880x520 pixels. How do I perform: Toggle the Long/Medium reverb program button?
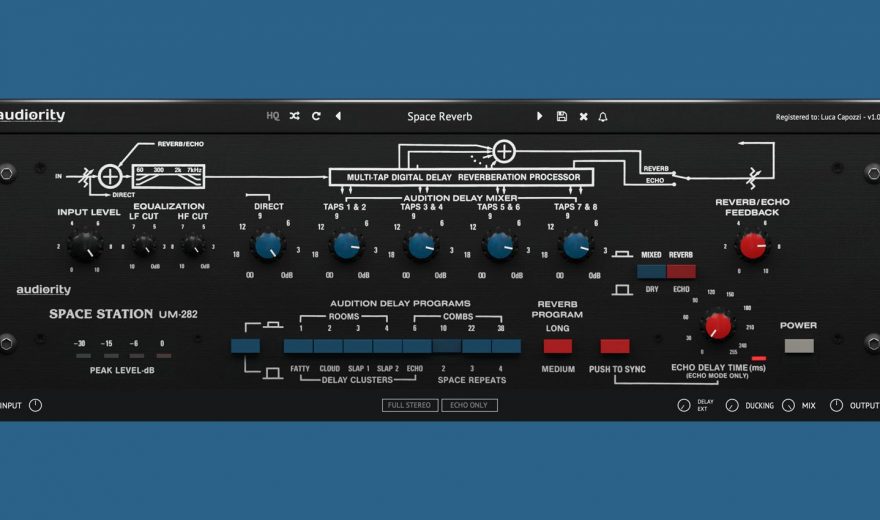(x=557, y=346)
